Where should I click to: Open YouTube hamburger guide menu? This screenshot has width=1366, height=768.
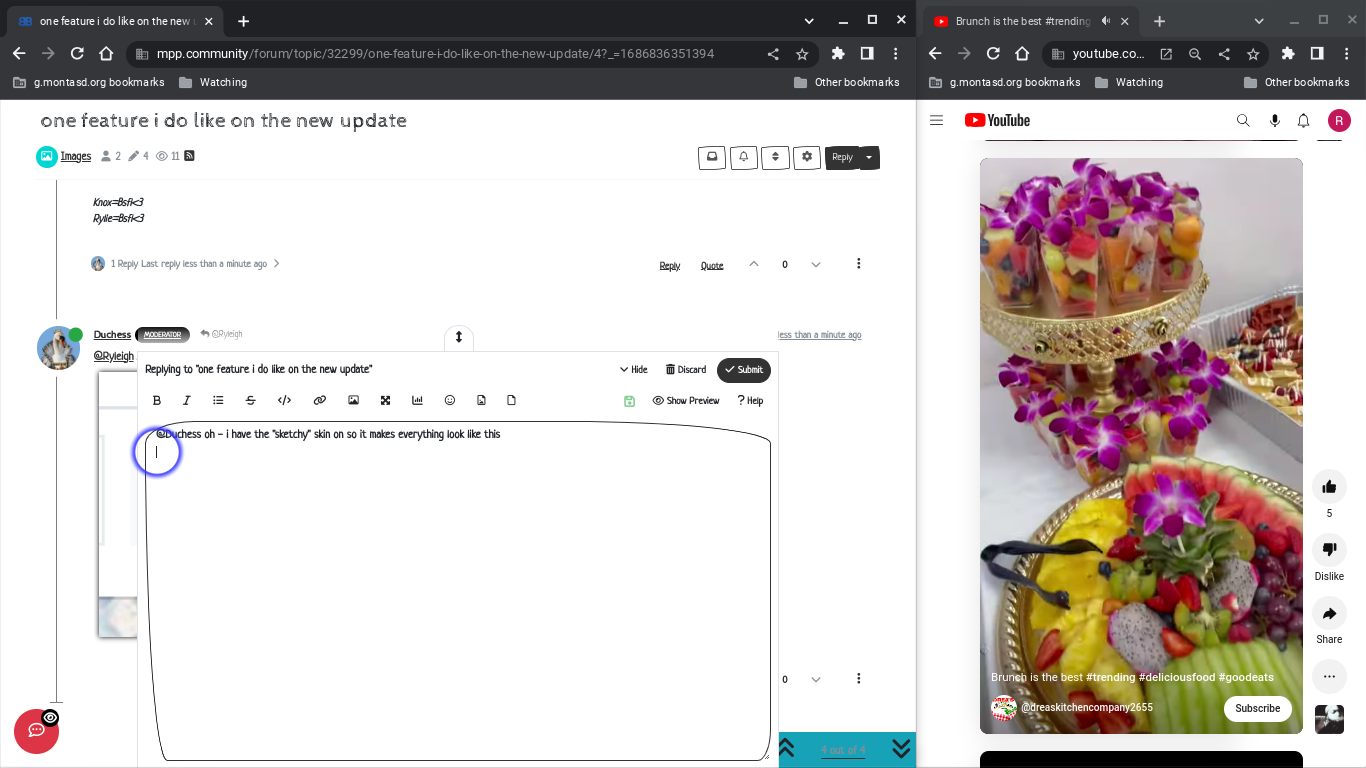click(x=936, y=120)
